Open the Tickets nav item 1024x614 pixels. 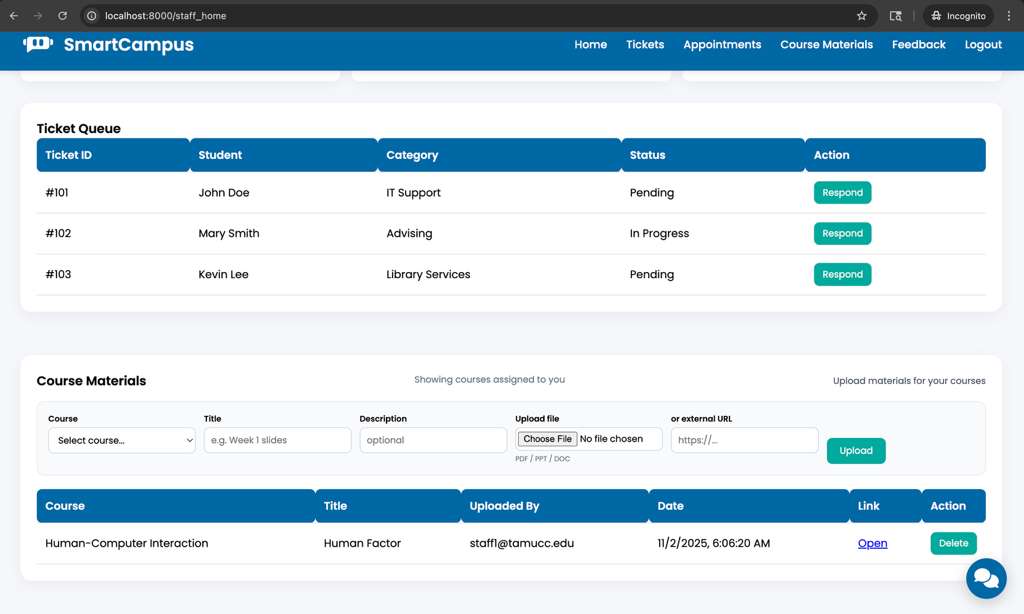click(645, 44)
